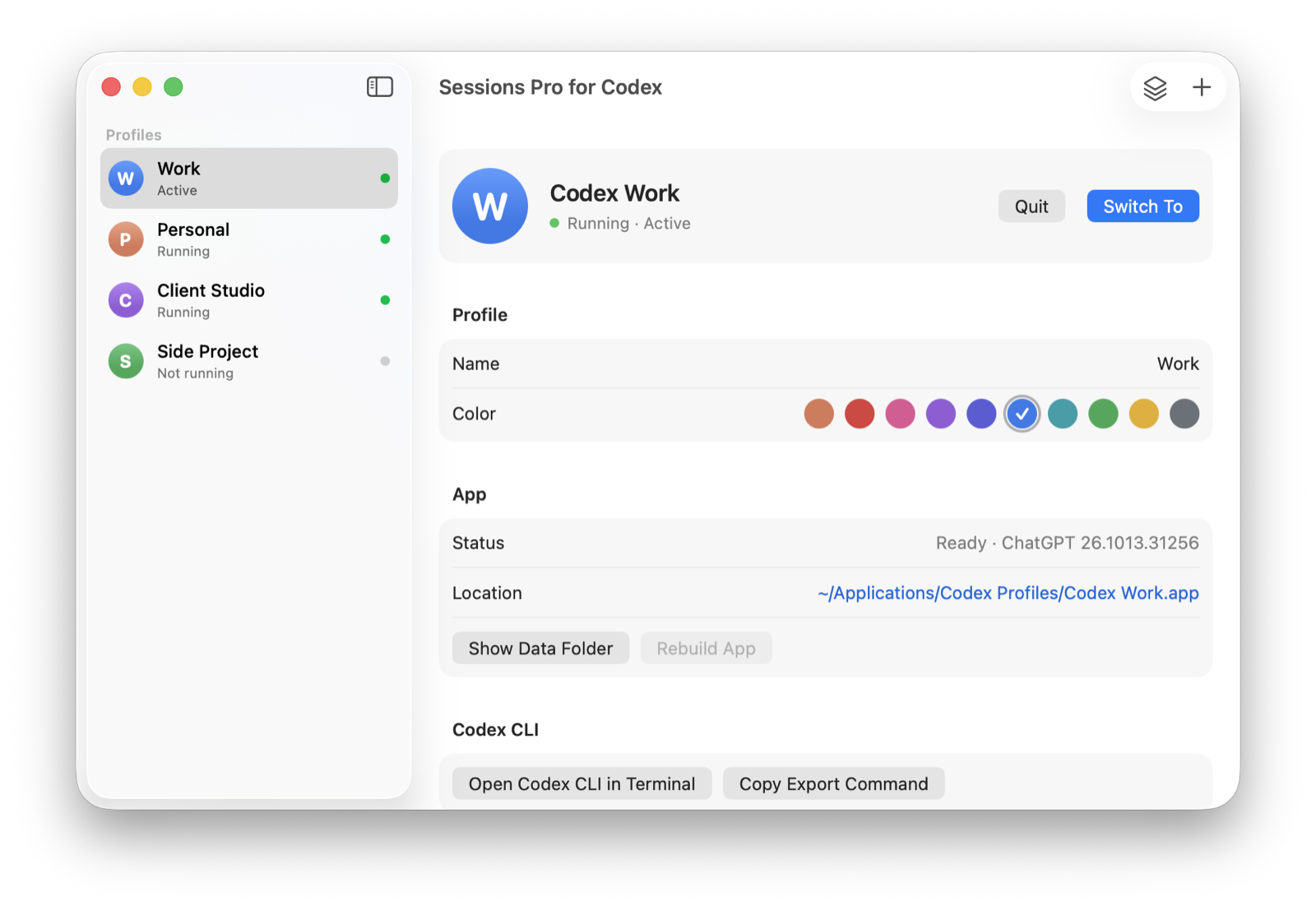The width and height of the screenshot is (1316, 910).
Task: Choose the yellow color swatch
Action: coord(1144,414)
